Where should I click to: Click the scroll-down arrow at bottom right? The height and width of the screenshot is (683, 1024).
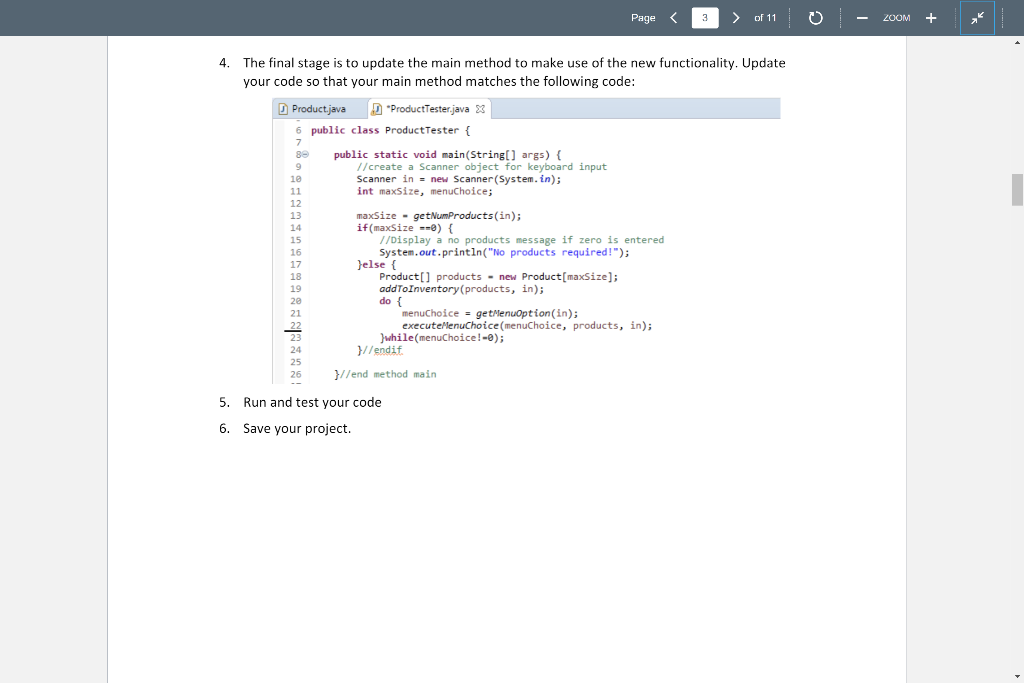(1016, 675)
